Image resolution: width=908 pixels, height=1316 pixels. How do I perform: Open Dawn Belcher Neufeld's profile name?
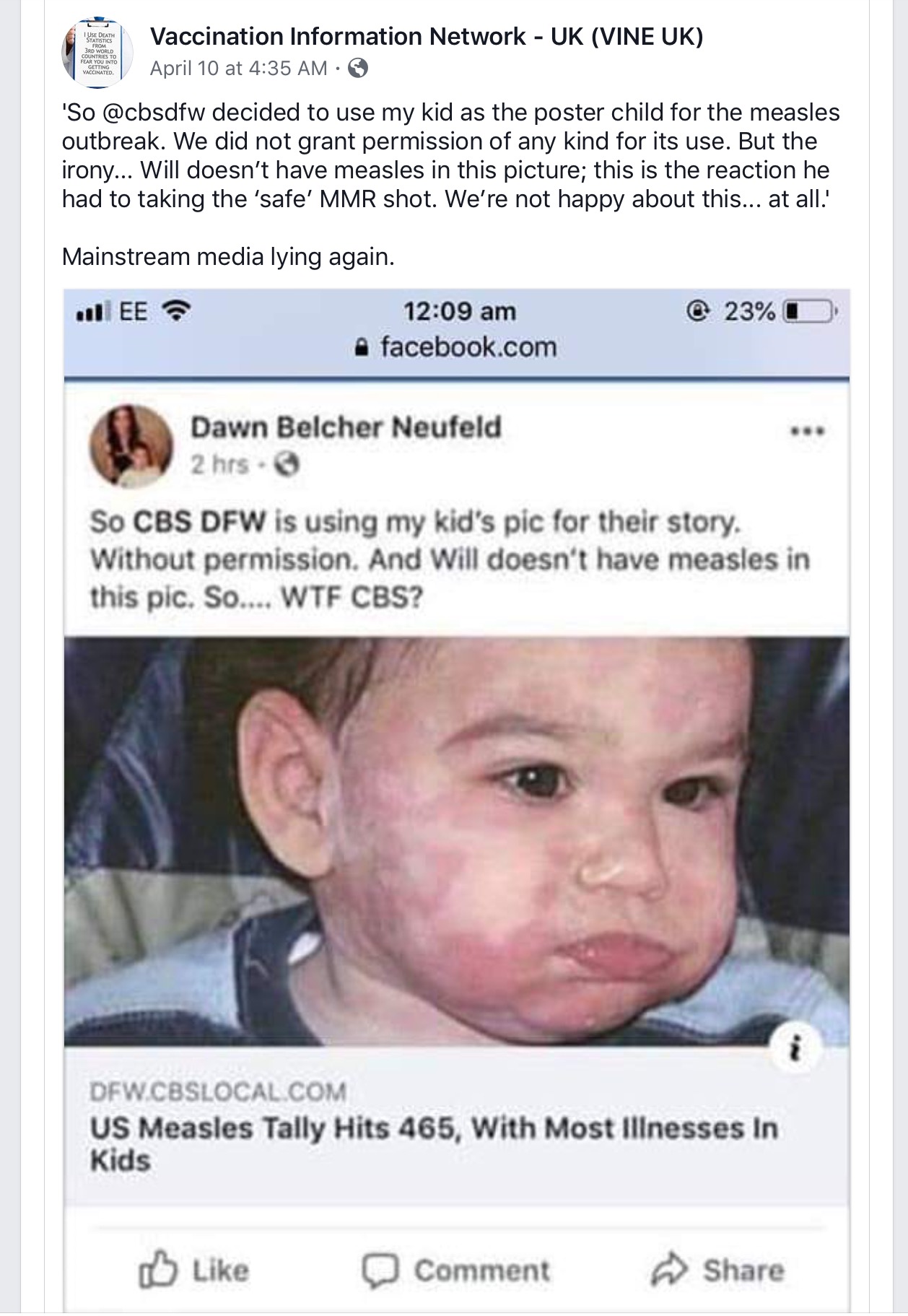(x=346, y=427)
